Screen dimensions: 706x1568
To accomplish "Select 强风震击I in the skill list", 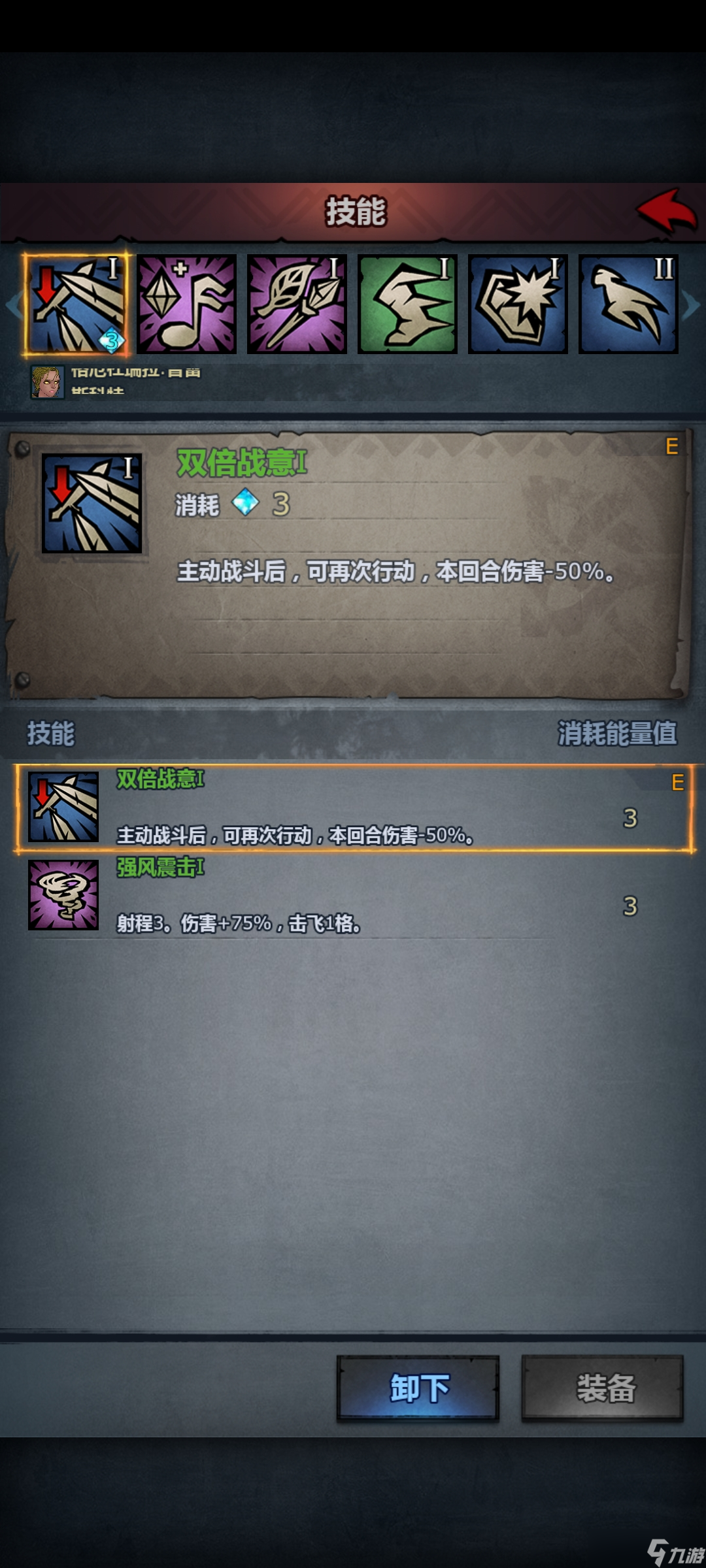I will [x=354, y=896].
